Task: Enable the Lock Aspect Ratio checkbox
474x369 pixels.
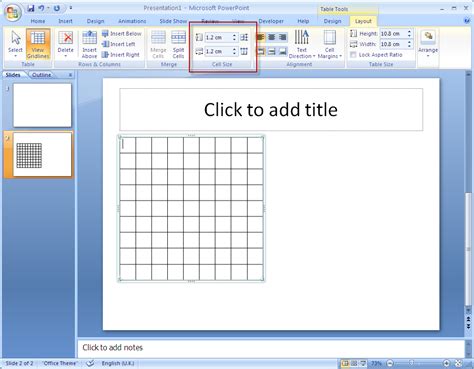Action: [x=353, y=55]
